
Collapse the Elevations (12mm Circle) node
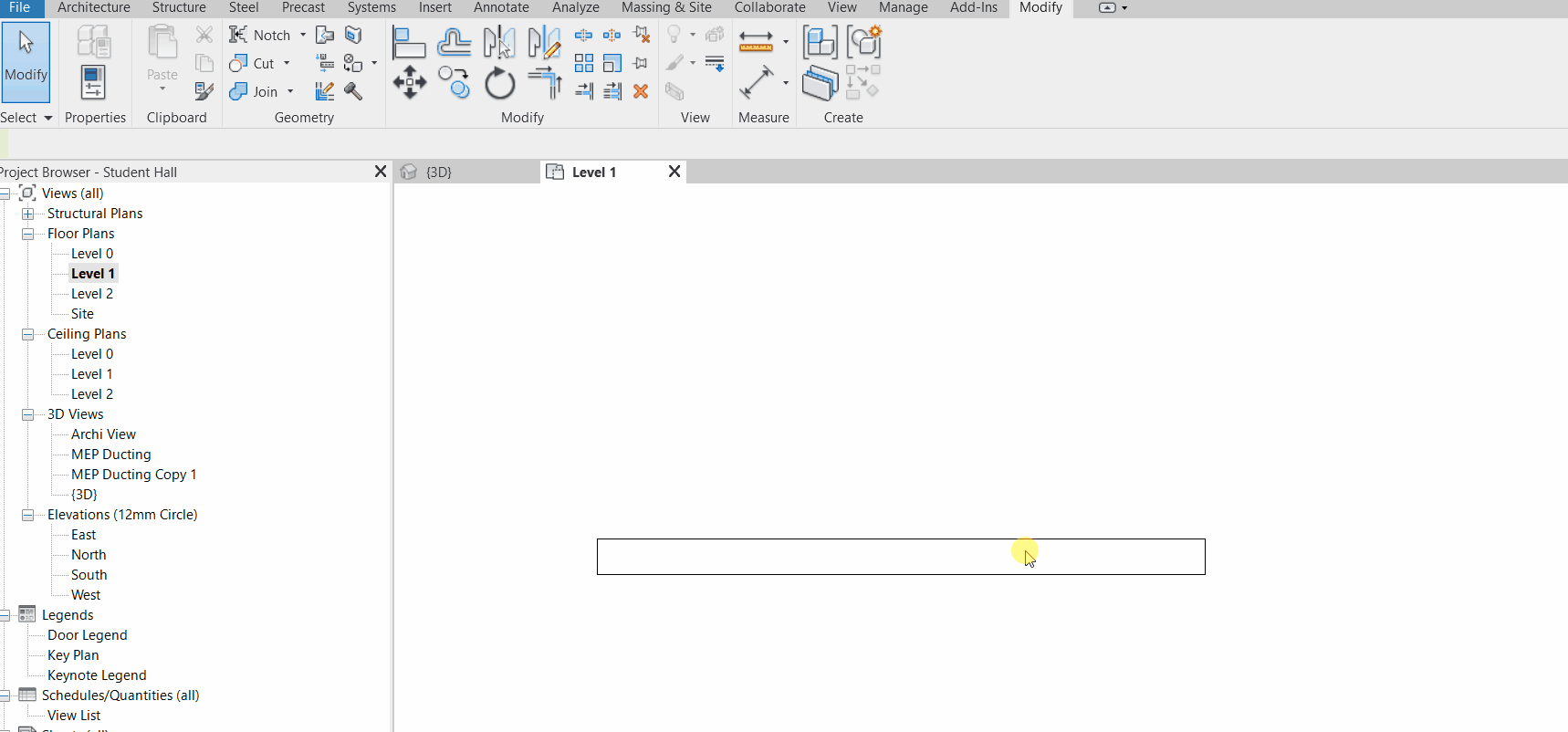coord(27,515)
